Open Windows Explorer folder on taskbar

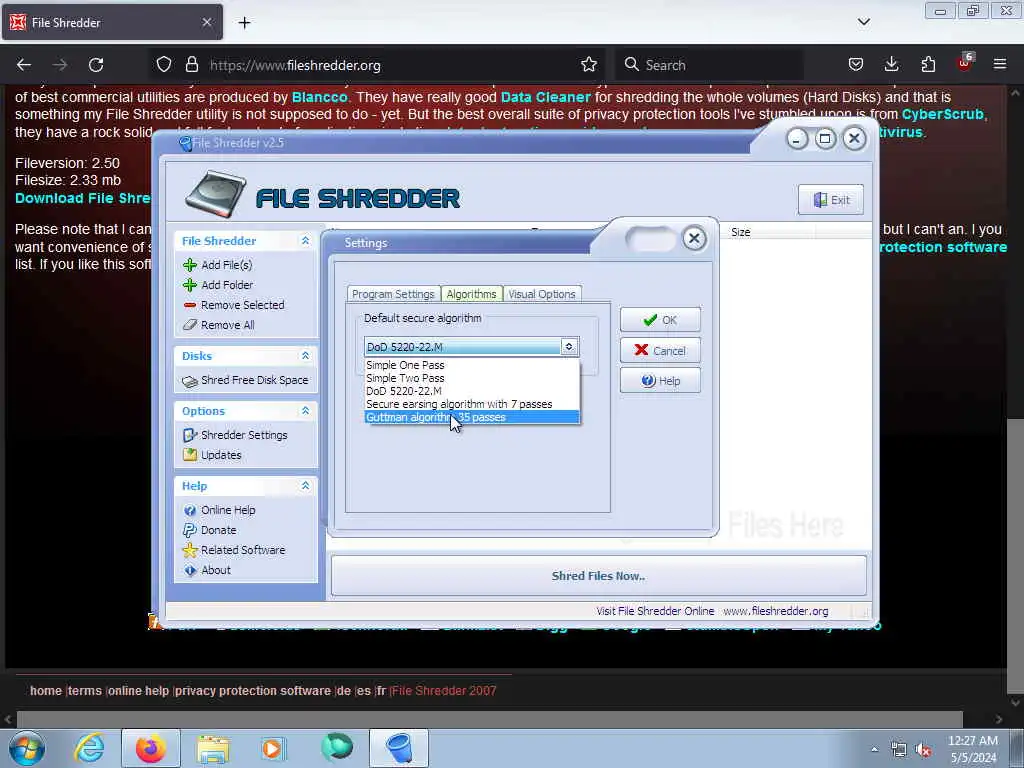(x=213, y=748)
